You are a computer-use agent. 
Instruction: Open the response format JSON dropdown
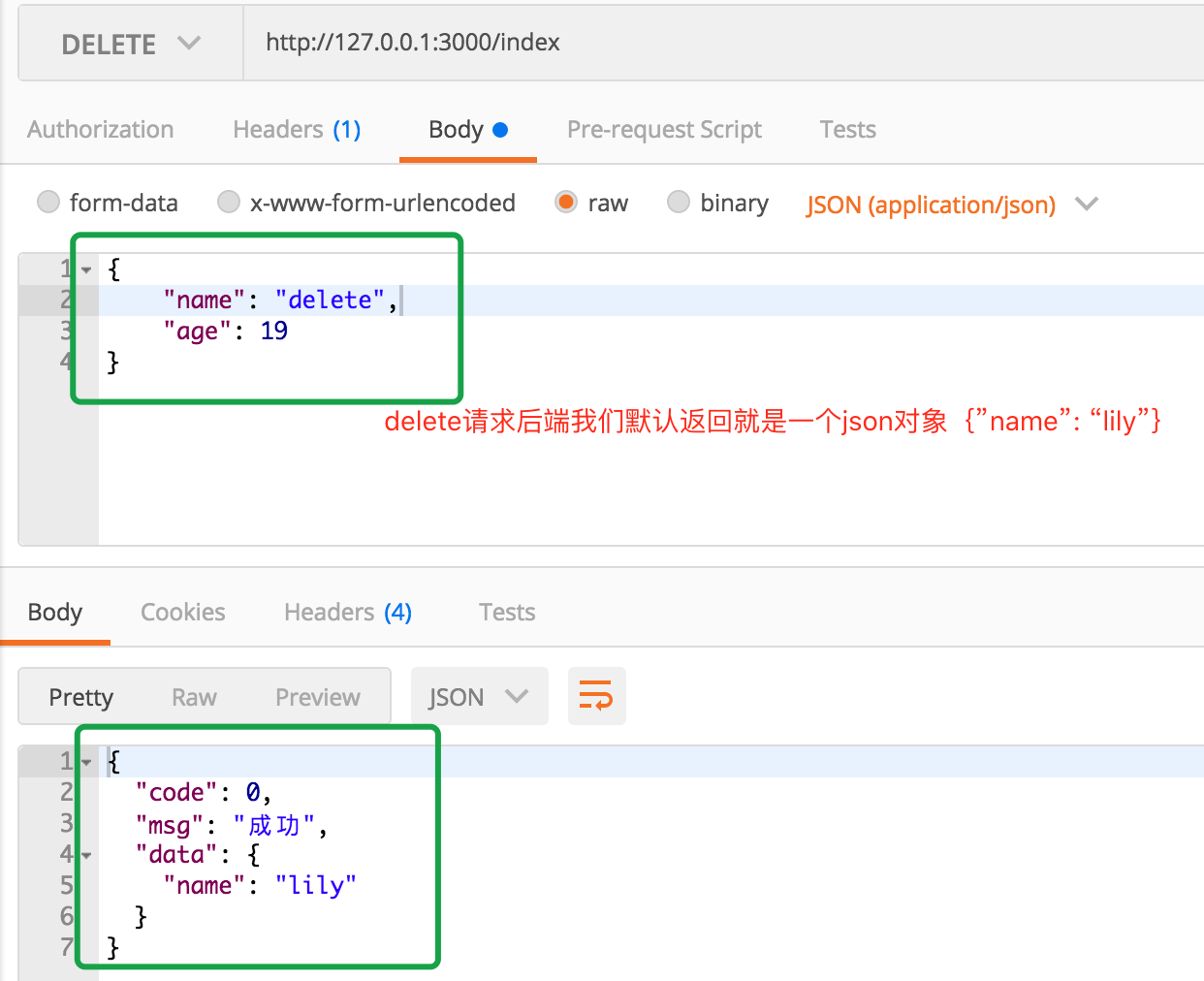coord(480,696)
